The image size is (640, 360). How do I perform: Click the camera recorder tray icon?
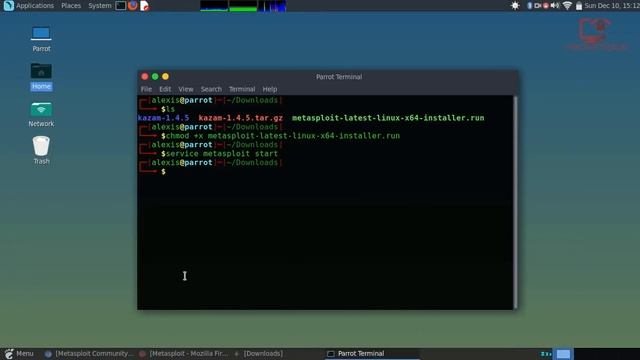[538, 6]
